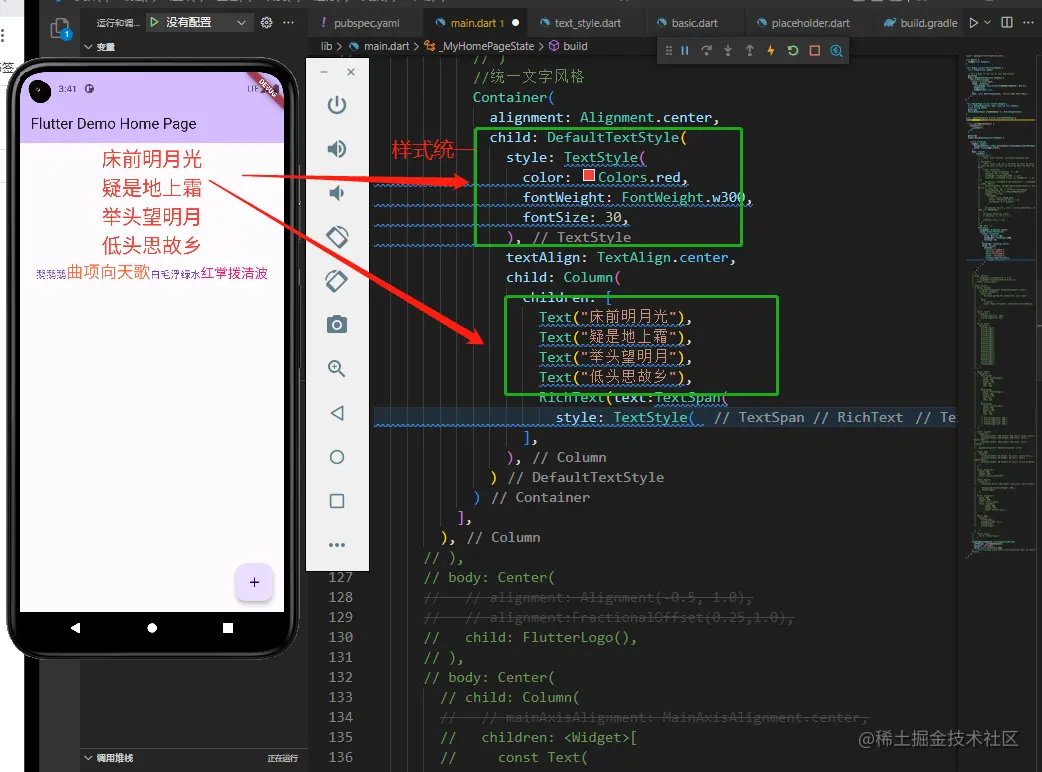Switch to the main.dart tab
This screenshot has width=1042, height=772.
(x=476, y=23)
